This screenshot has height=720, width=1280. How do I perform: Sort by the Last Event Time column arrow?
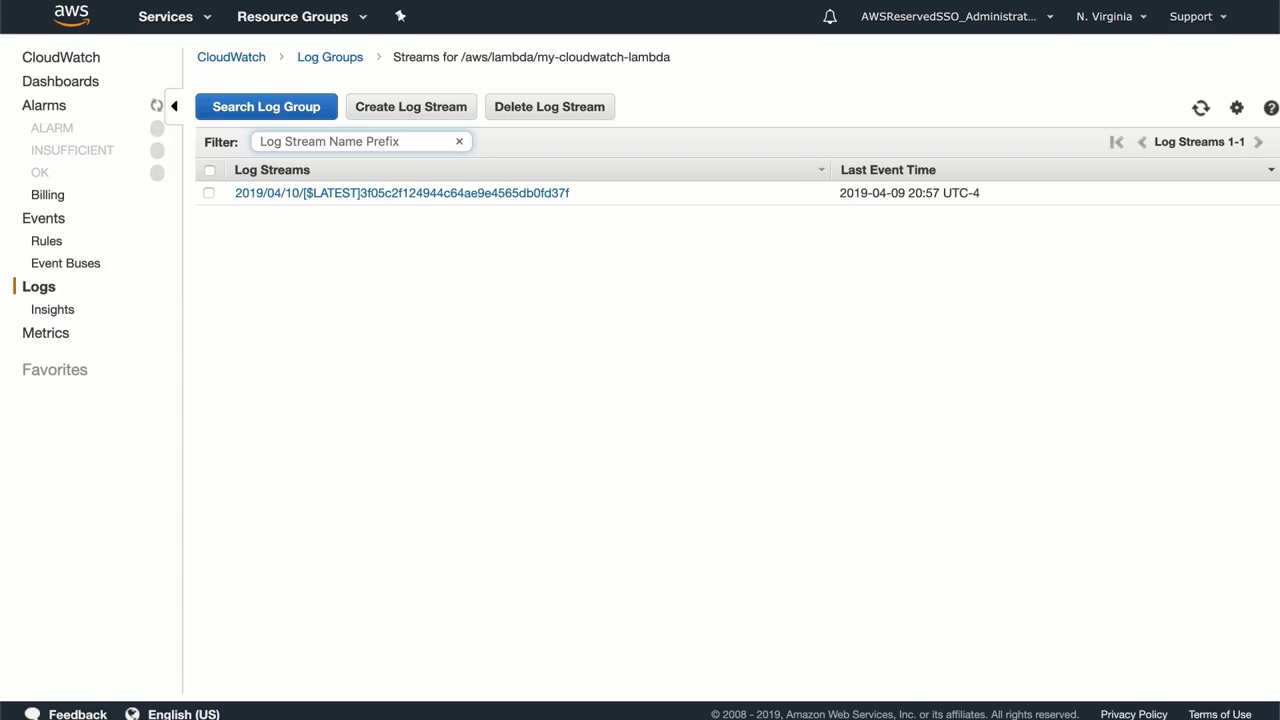pyautogui.click(x=1271, y=170)
